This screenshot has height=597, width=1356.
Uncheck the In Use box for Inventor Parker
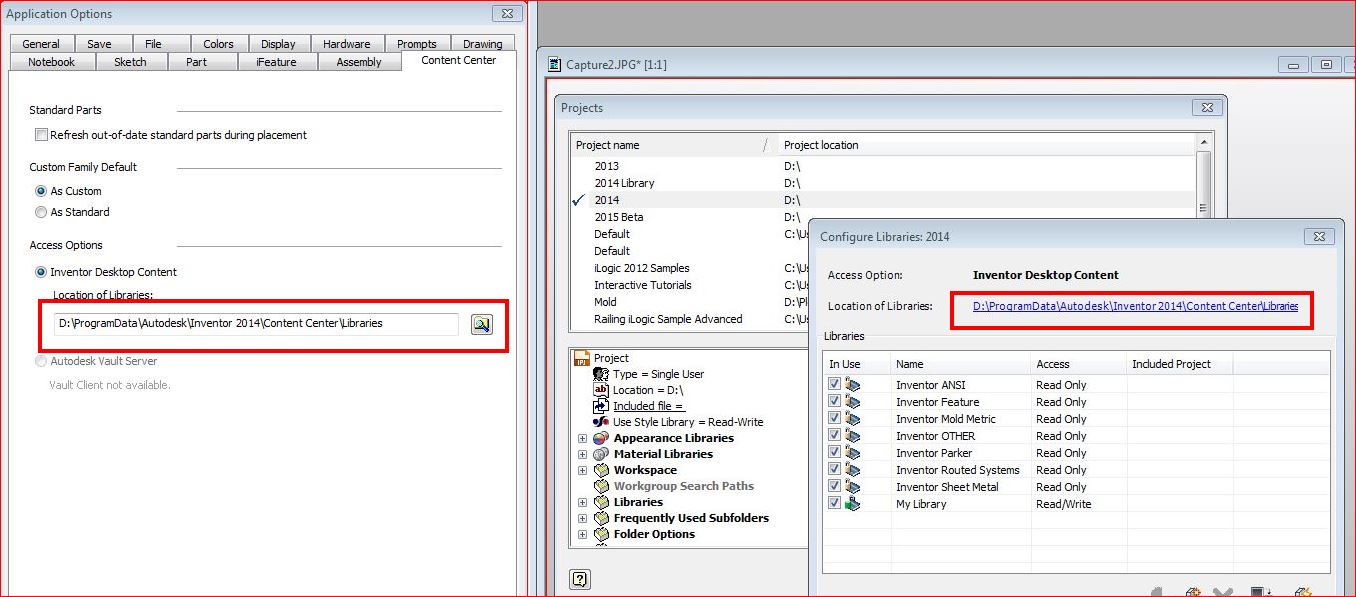[835, 452]
